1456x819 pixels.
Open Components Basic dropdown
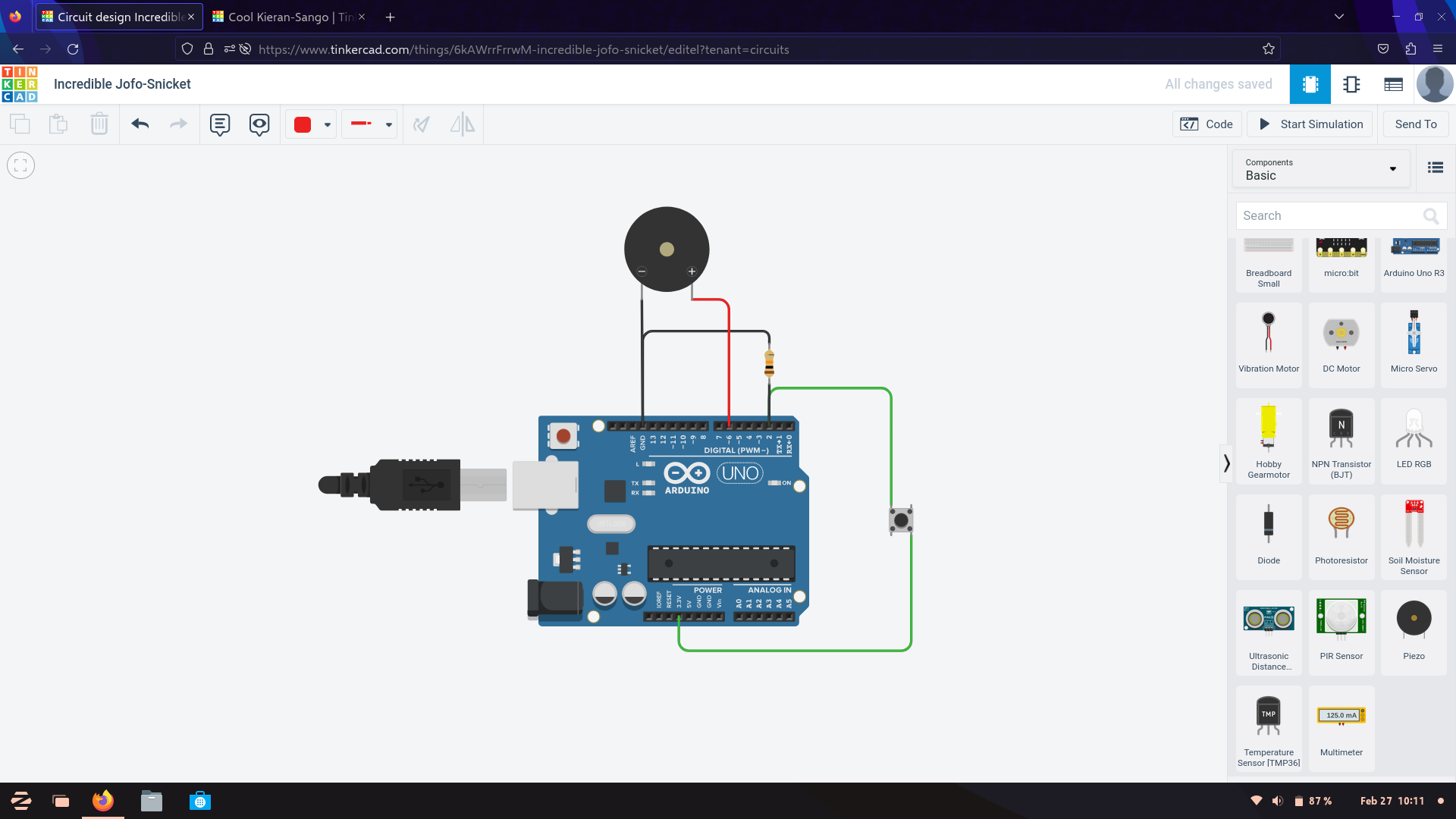[1321, 169]
